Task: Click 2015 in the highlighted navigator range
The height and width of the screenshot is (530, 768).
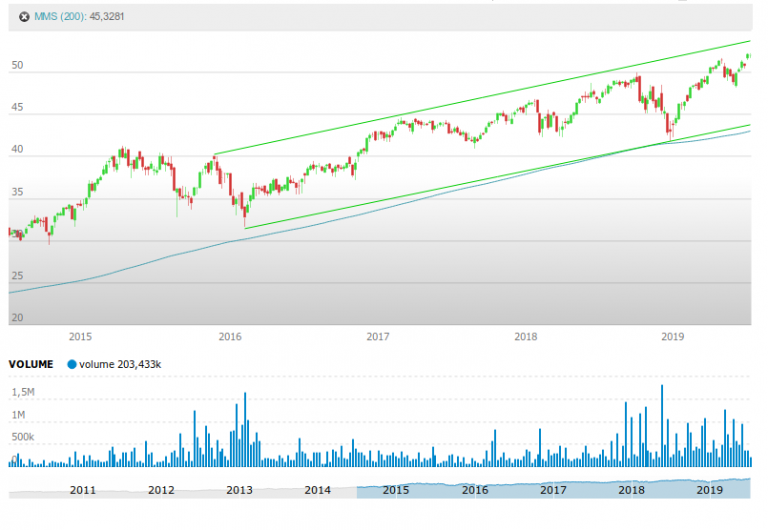Action: [396, 490]
